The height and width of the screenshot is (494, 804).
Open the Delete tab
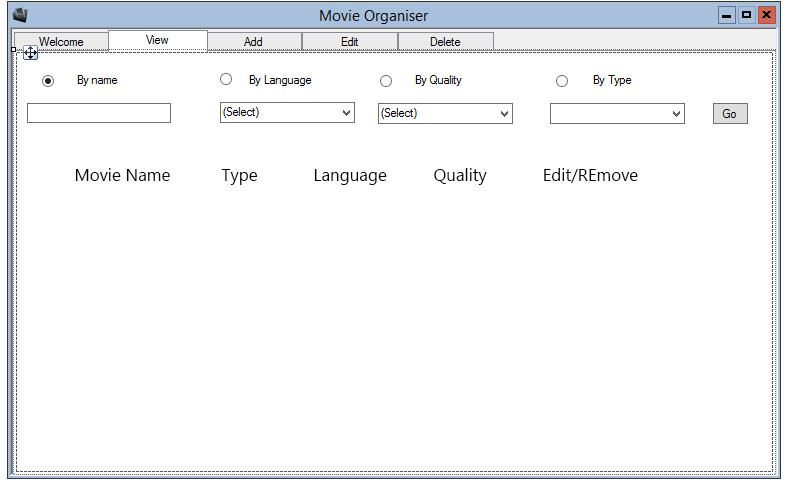(x=445, y=42)
